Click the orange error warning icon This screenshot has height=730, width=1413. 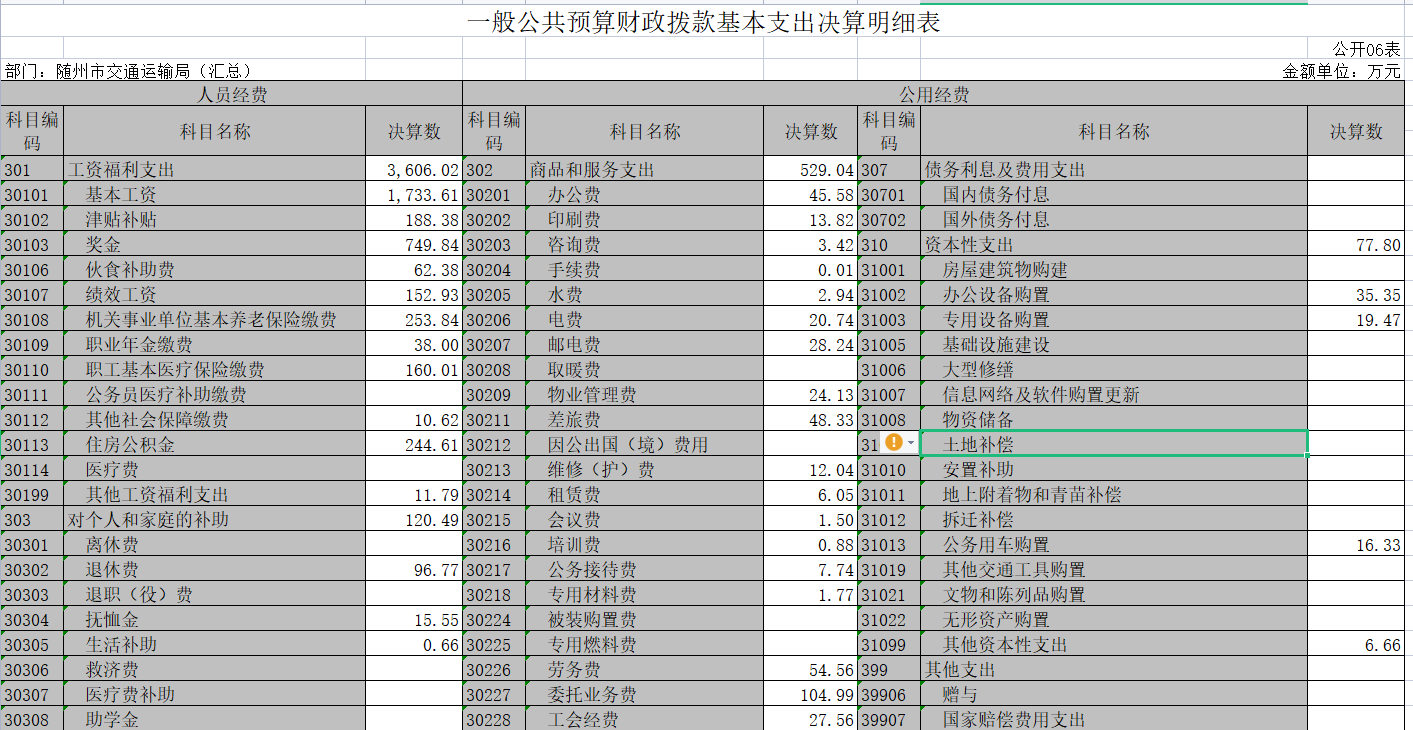coord(894,442)
